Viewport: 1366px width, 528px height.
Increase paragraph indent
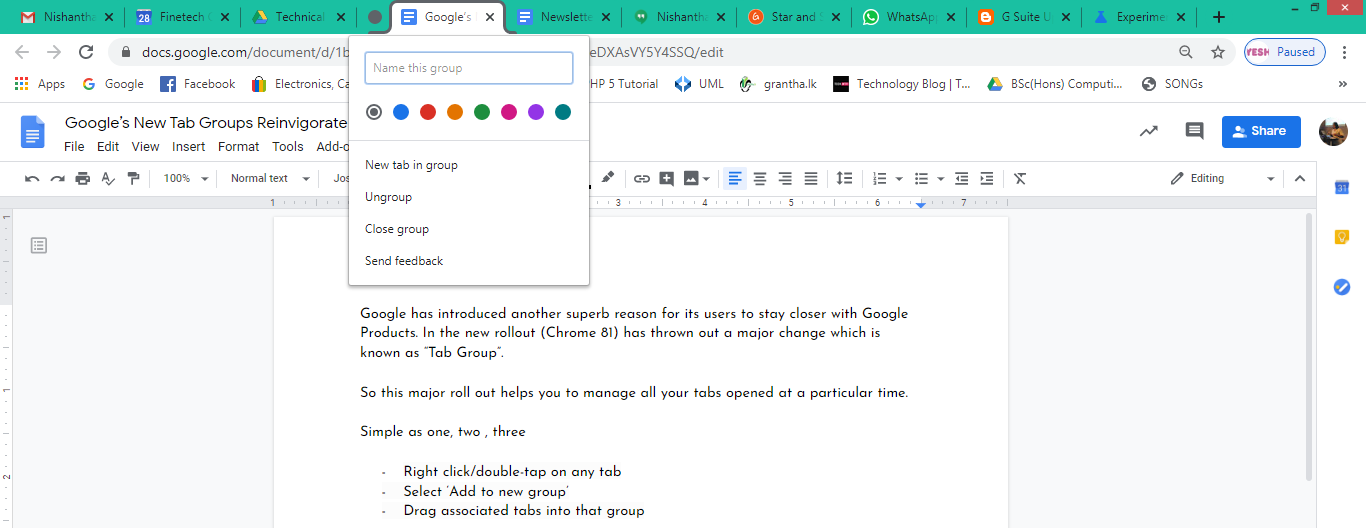(x=986, y=179)
